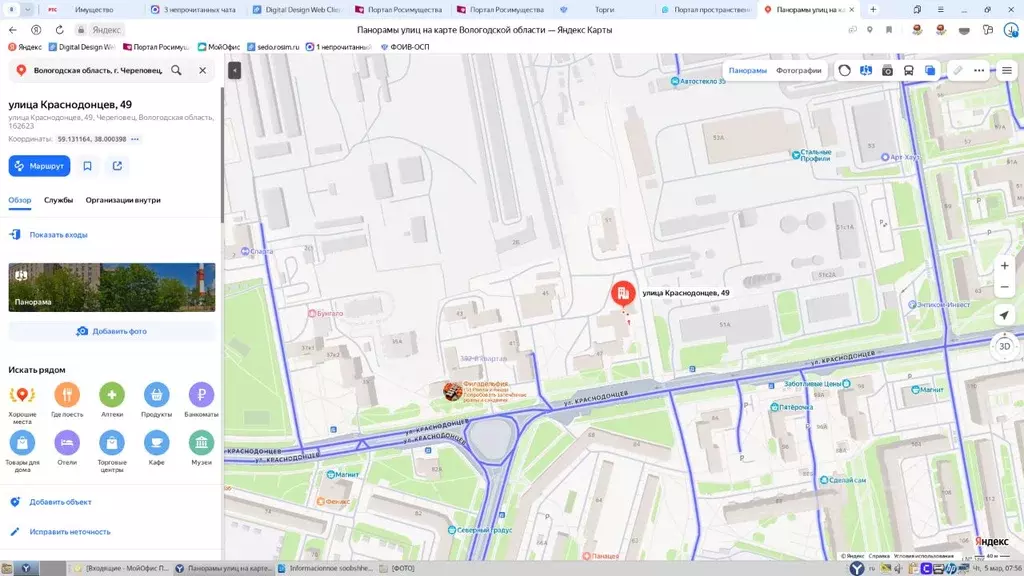The image size is (1024, 576).
Task: Toggle the Фотографии layer
Action: (798, 71)
